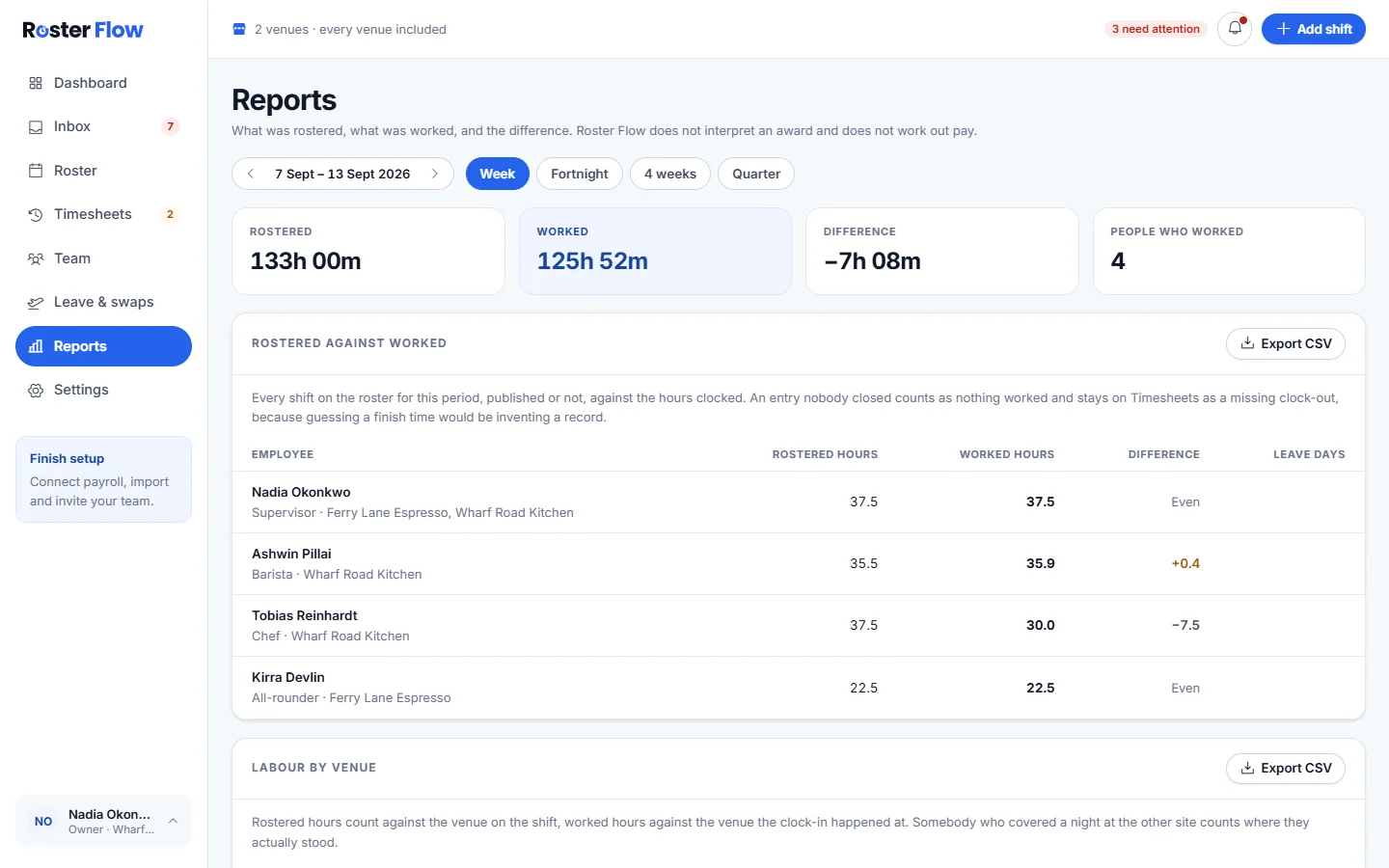
Task: Open the Leave & swaps icon
Action: coord(36,302)
